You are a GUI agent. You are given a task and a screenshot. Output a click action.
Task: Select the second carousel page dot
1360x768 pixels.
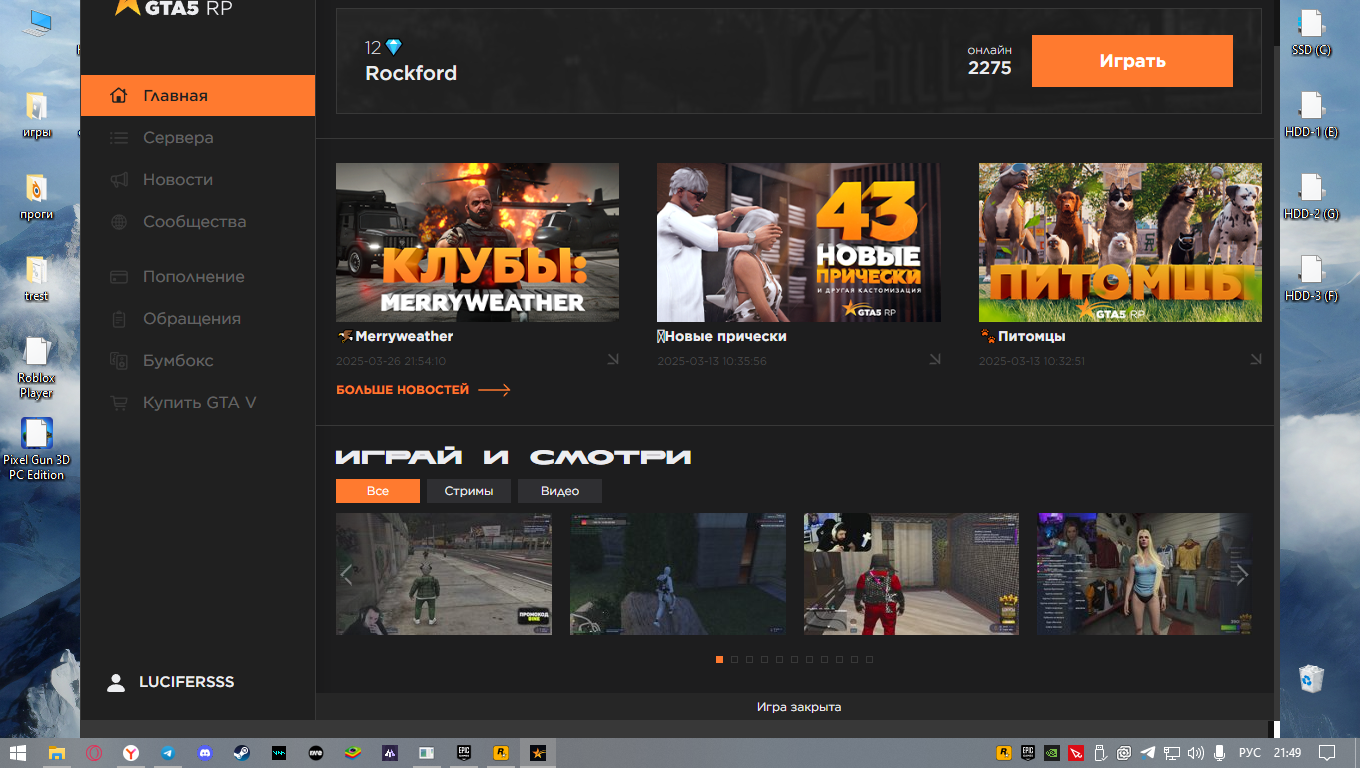[x=734, y=660]
